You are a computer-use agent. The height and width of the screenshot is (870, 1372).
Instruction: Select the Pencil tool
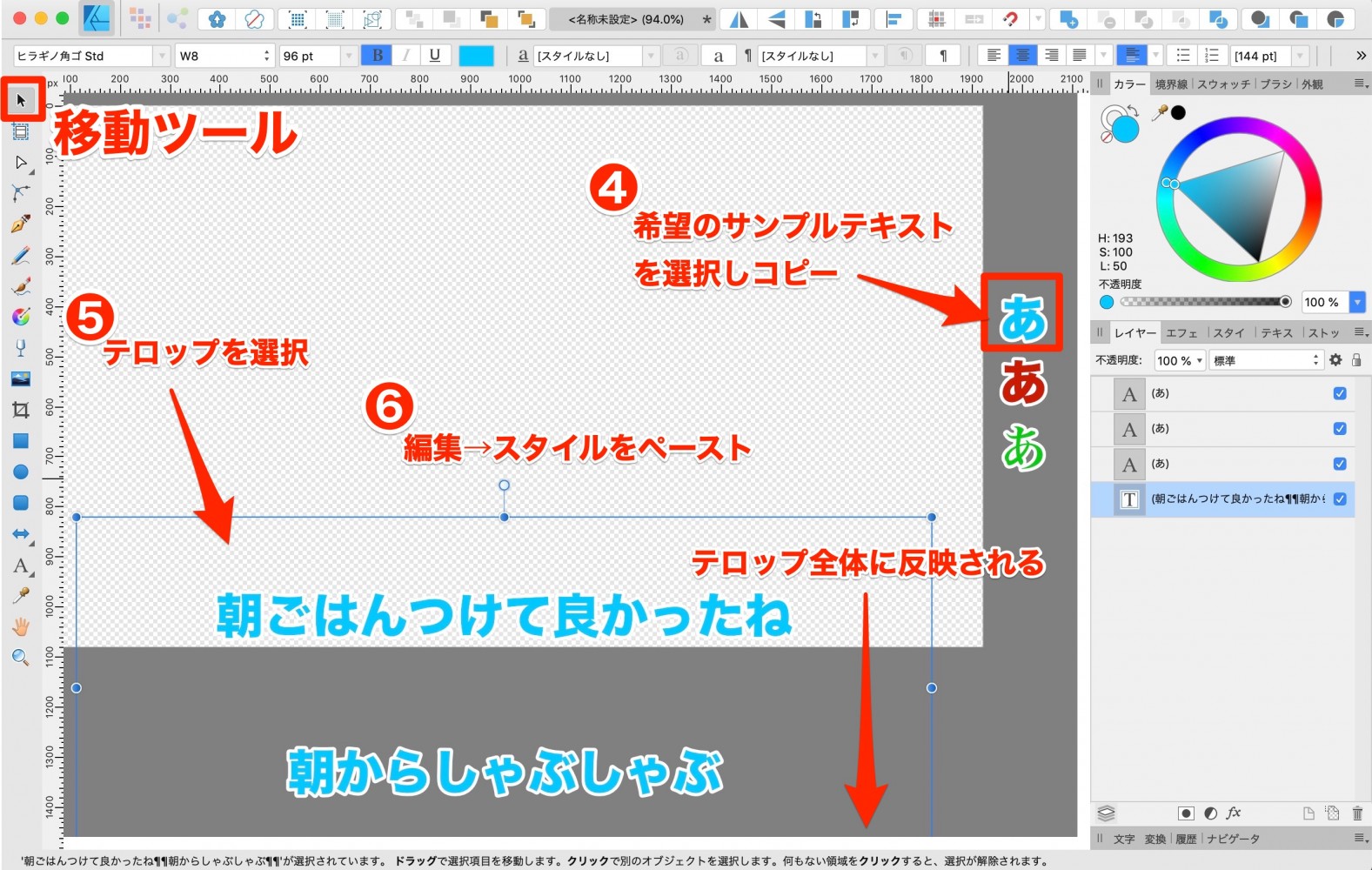(21, 255)
